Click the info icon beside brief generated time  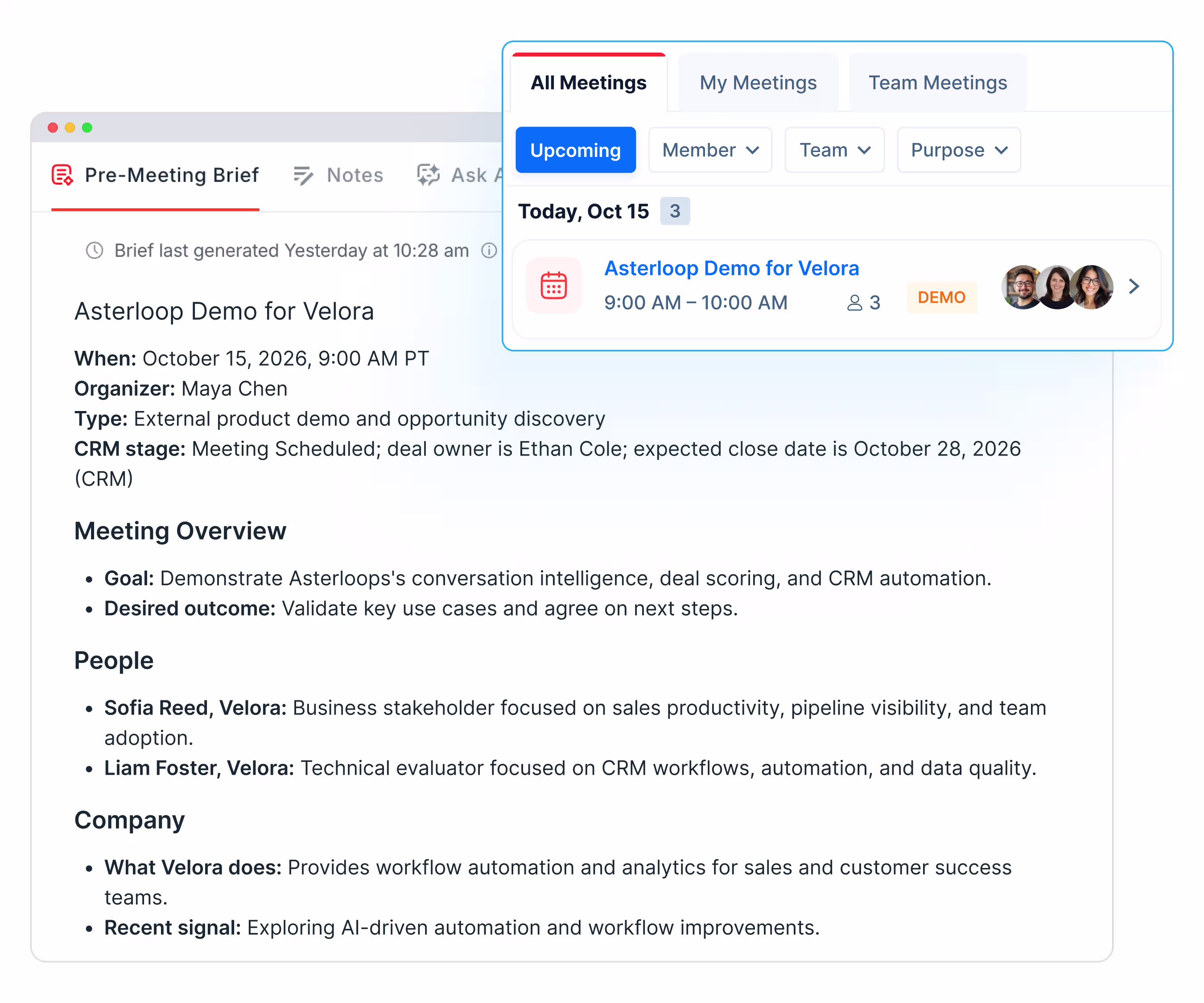tap(489, 251)
